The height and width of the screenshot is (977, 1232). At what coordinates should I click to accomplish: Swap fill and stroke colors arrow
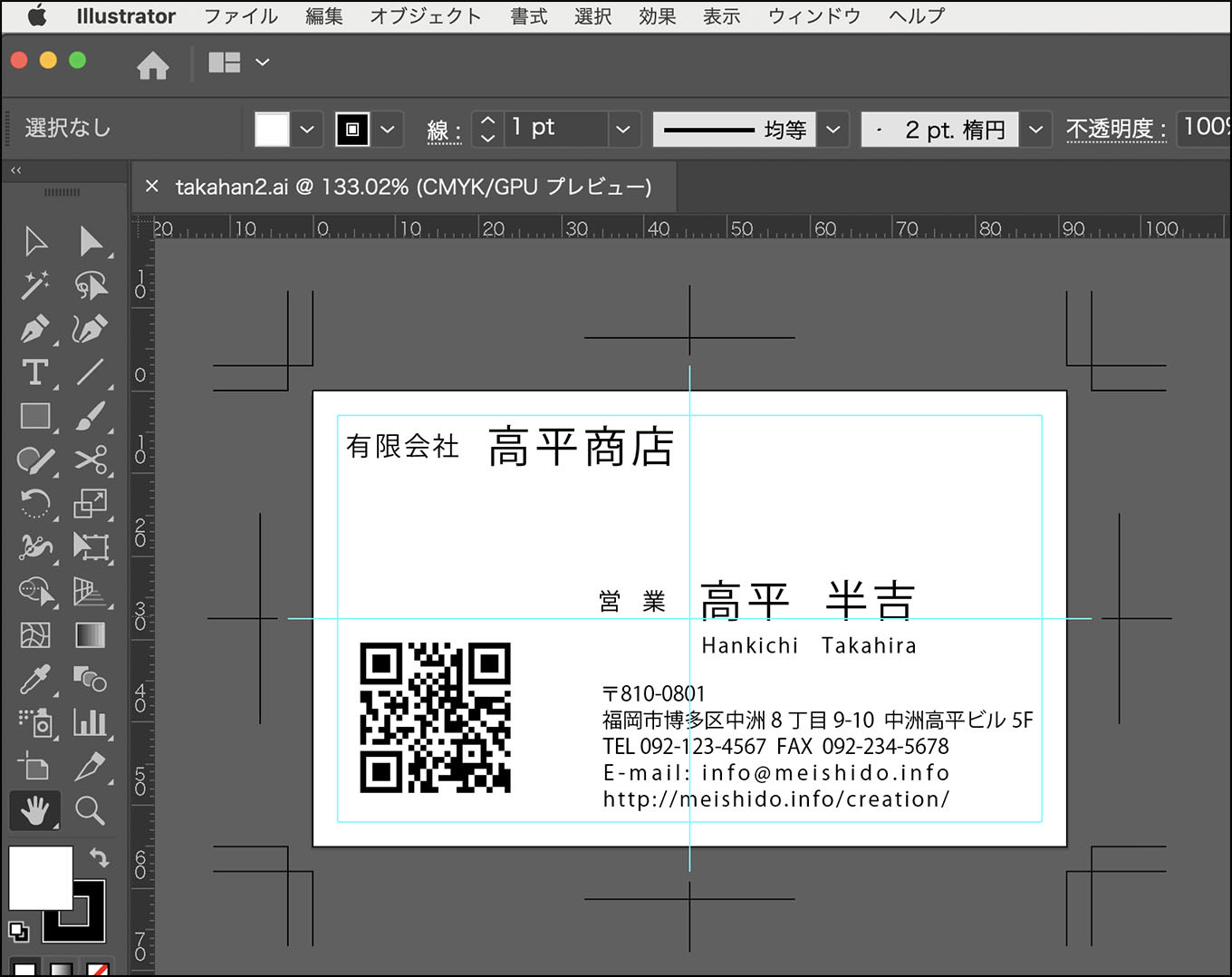pos(99,856)
